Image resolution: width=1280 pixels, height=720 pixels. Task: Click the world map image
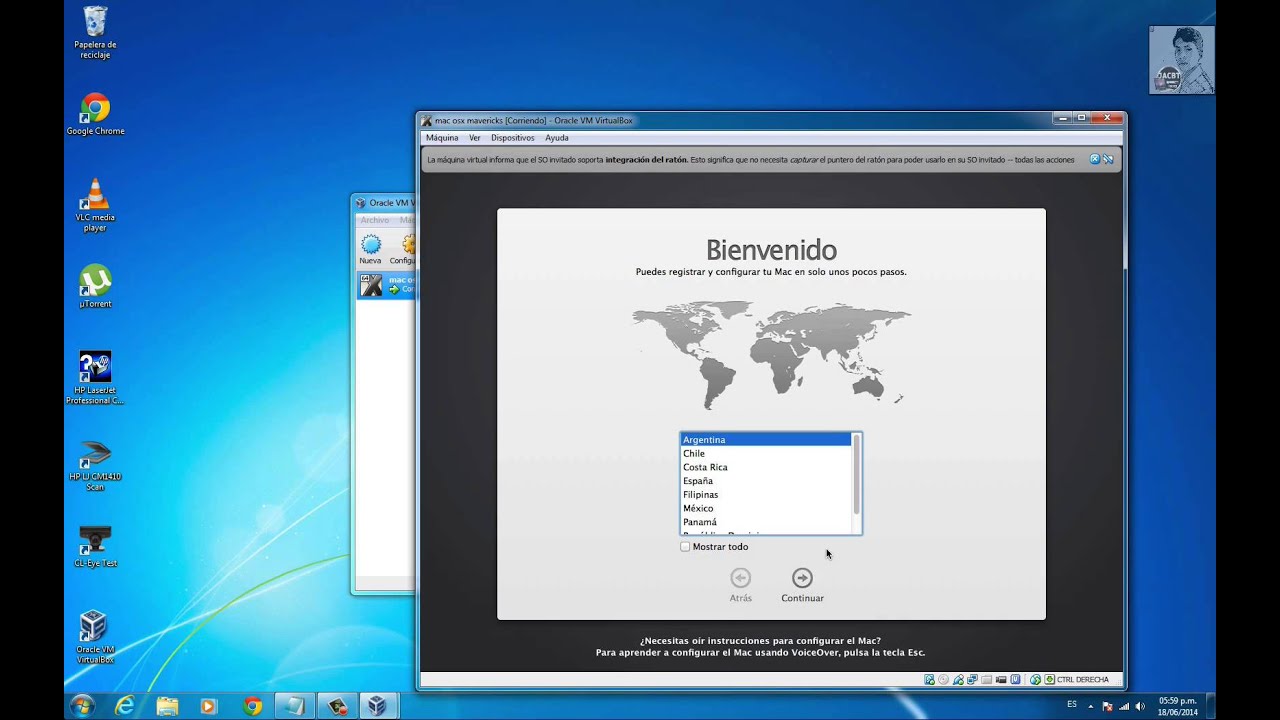771,354
